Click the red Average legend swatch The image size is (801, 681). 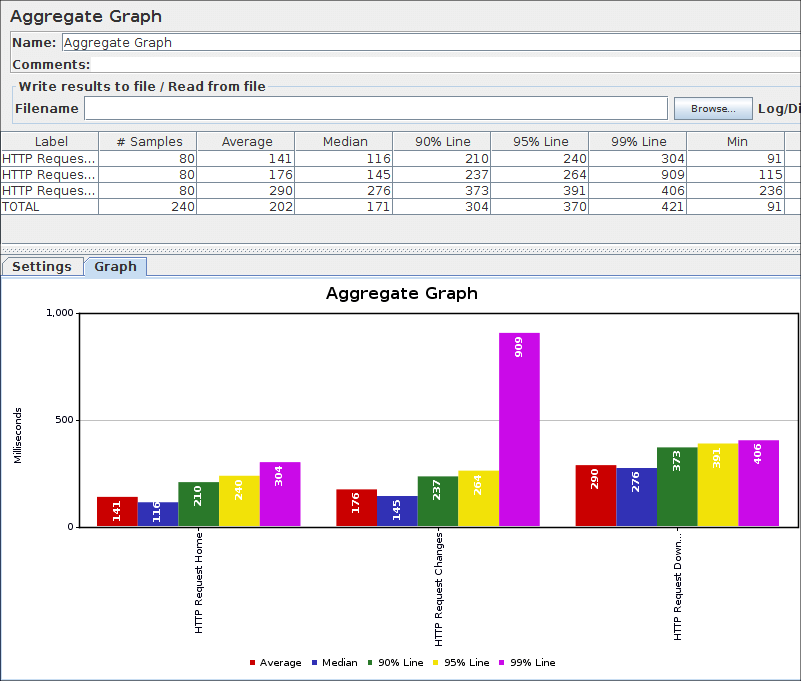coord(252,663)
